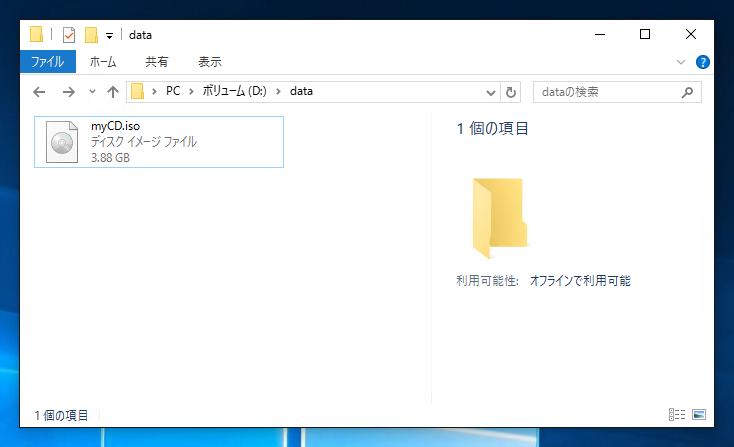Click the myCD.iso file name
The image size is (734, 447).
pyautogui.click(x=115, y=126)
